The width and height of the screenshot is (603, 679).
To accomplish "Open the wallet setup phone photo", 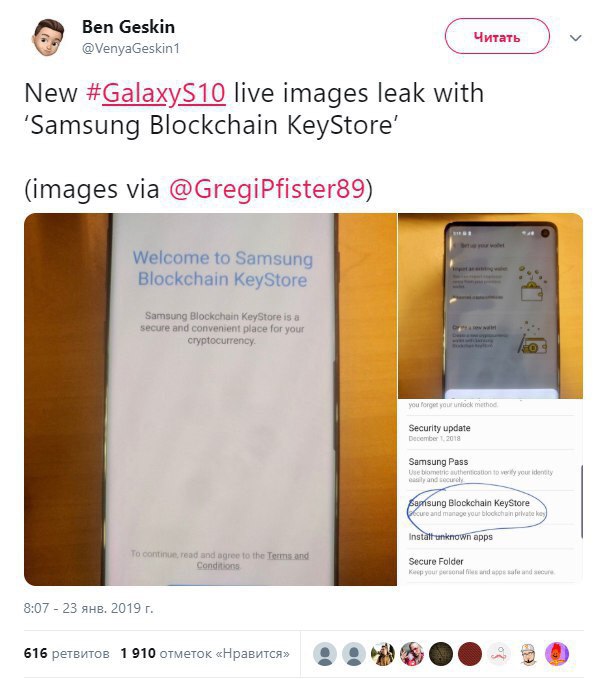I will point(490,306).
